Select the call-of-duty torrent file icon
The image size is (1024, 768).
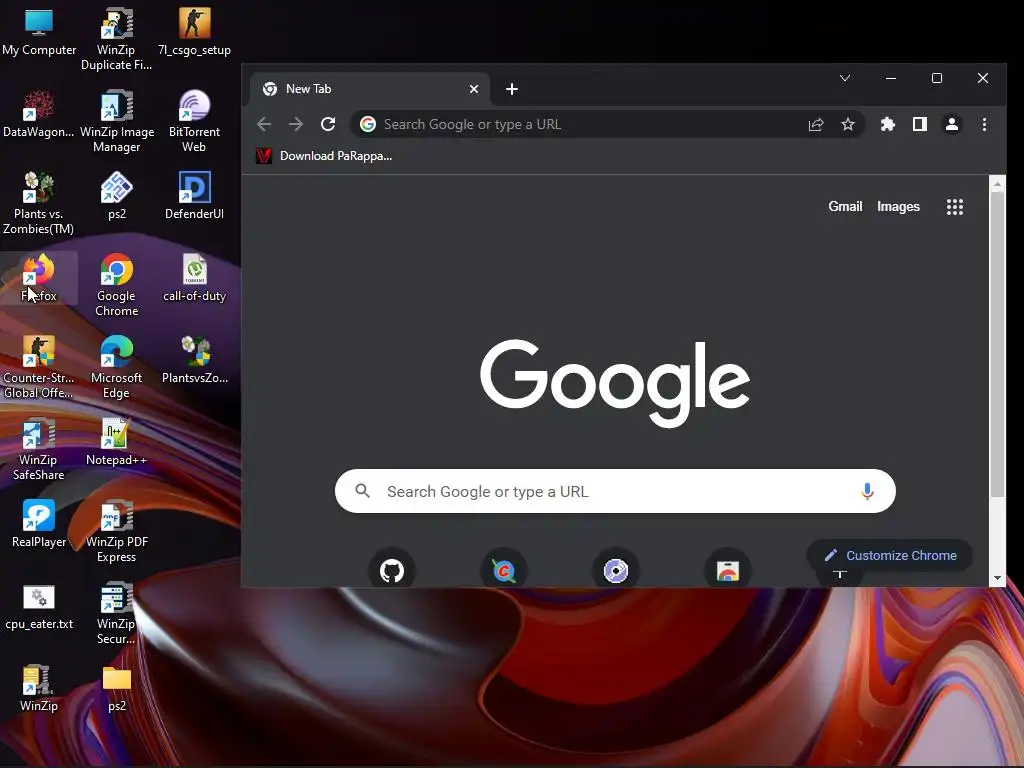[194, 278]
